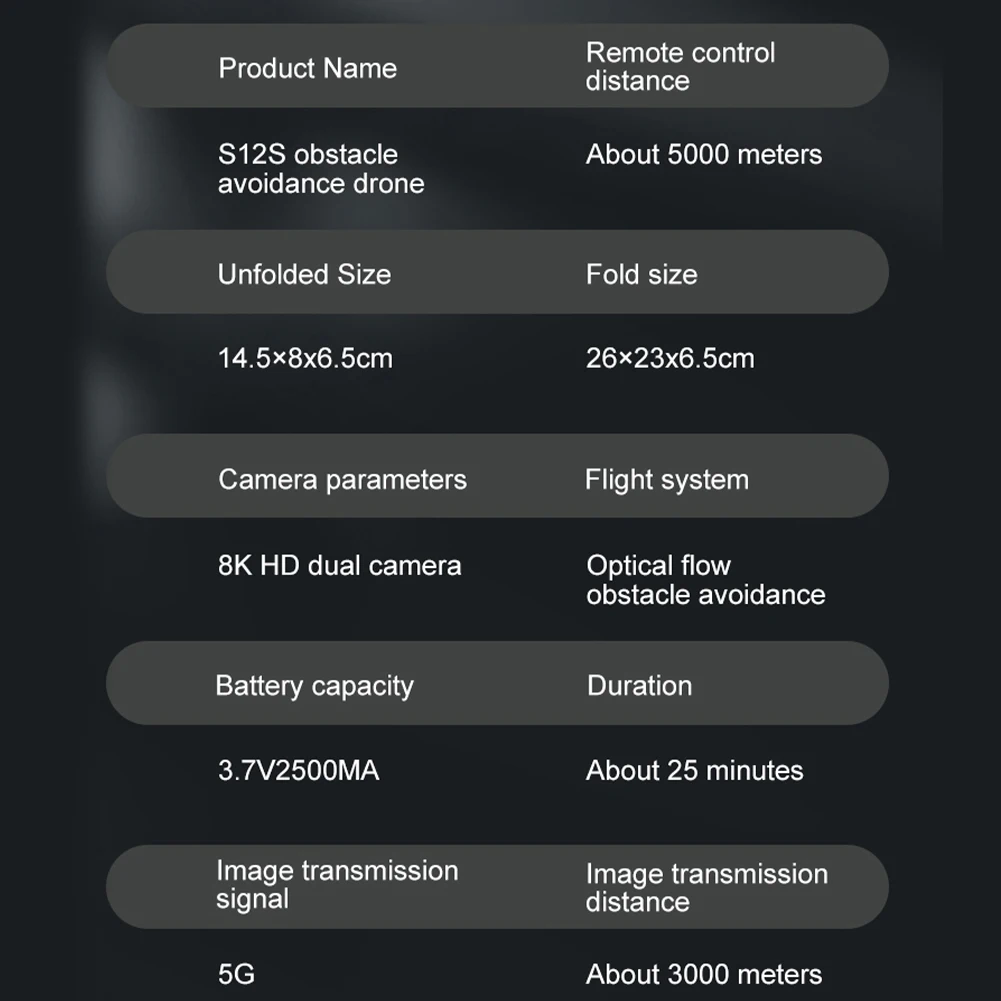
Task: Select the Image transmission distance header
Action: (x=706, y=887)
